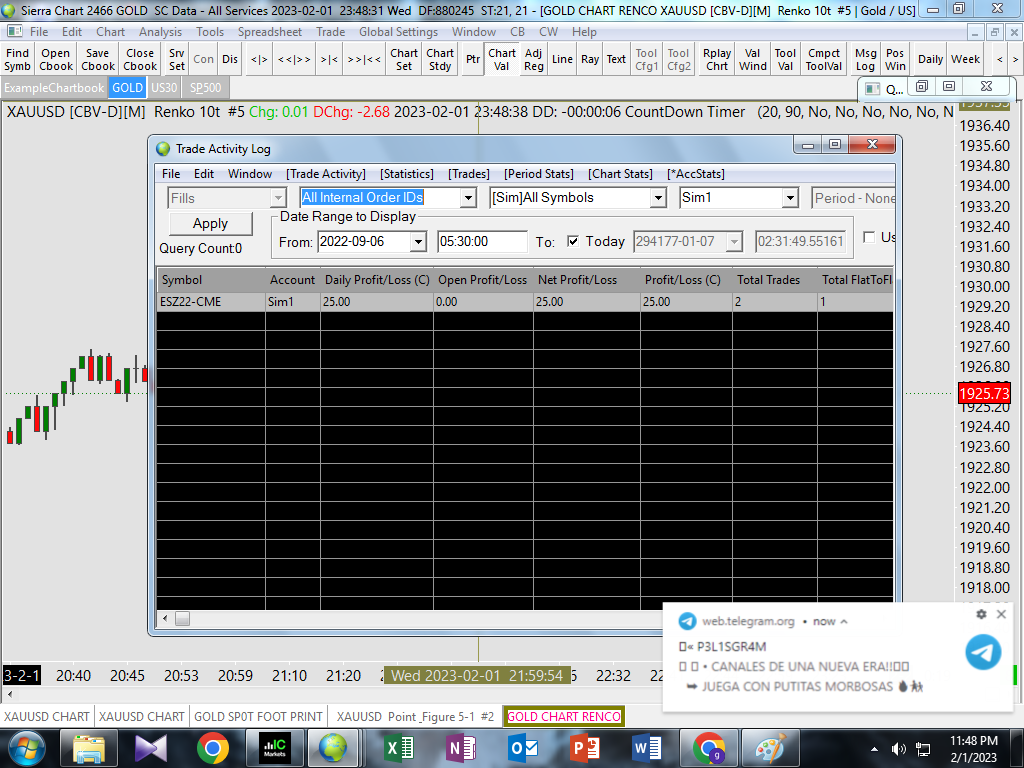Select the Adj Reg tool

[x=534, y=59]
